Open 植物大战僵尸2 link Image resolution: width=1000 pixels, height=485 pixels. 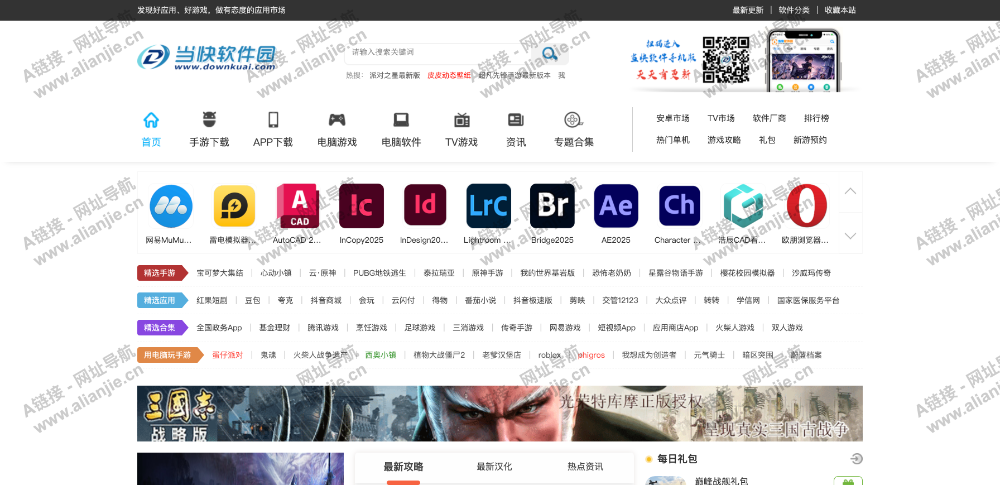pyautogui.click(x=439, y=355)
